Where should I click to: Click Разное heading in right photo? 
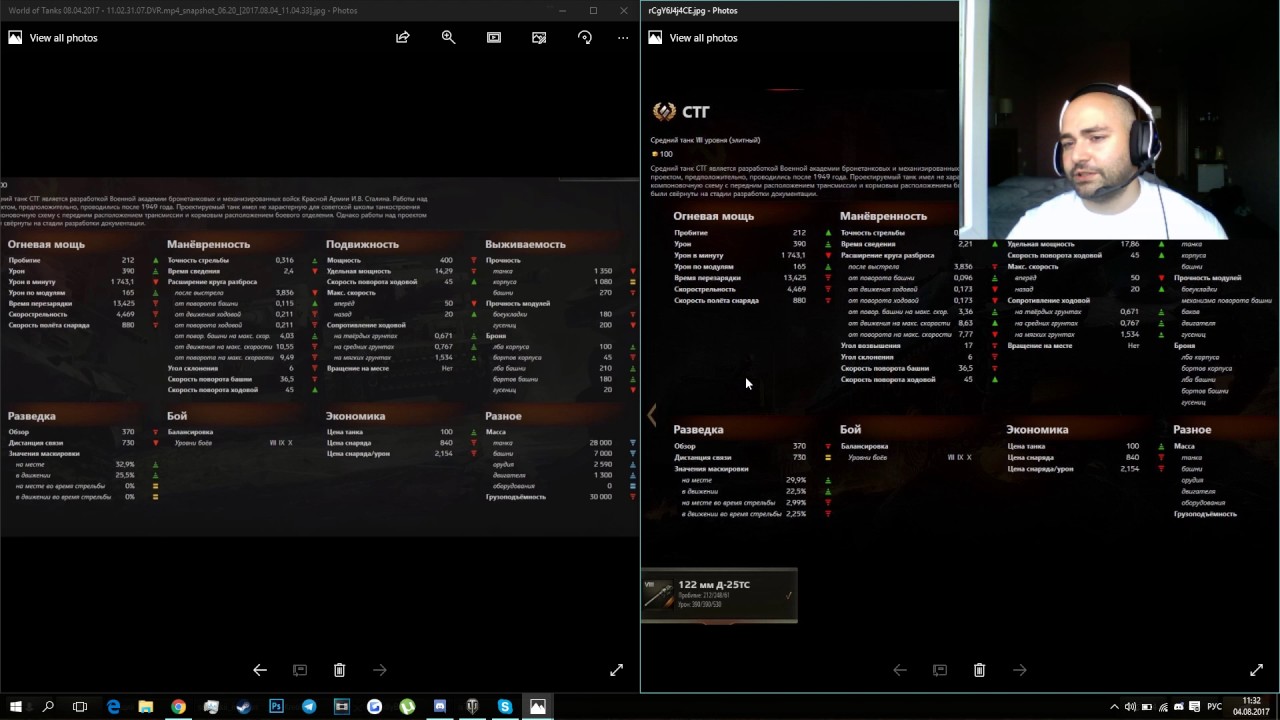[x=1192, y=430]
